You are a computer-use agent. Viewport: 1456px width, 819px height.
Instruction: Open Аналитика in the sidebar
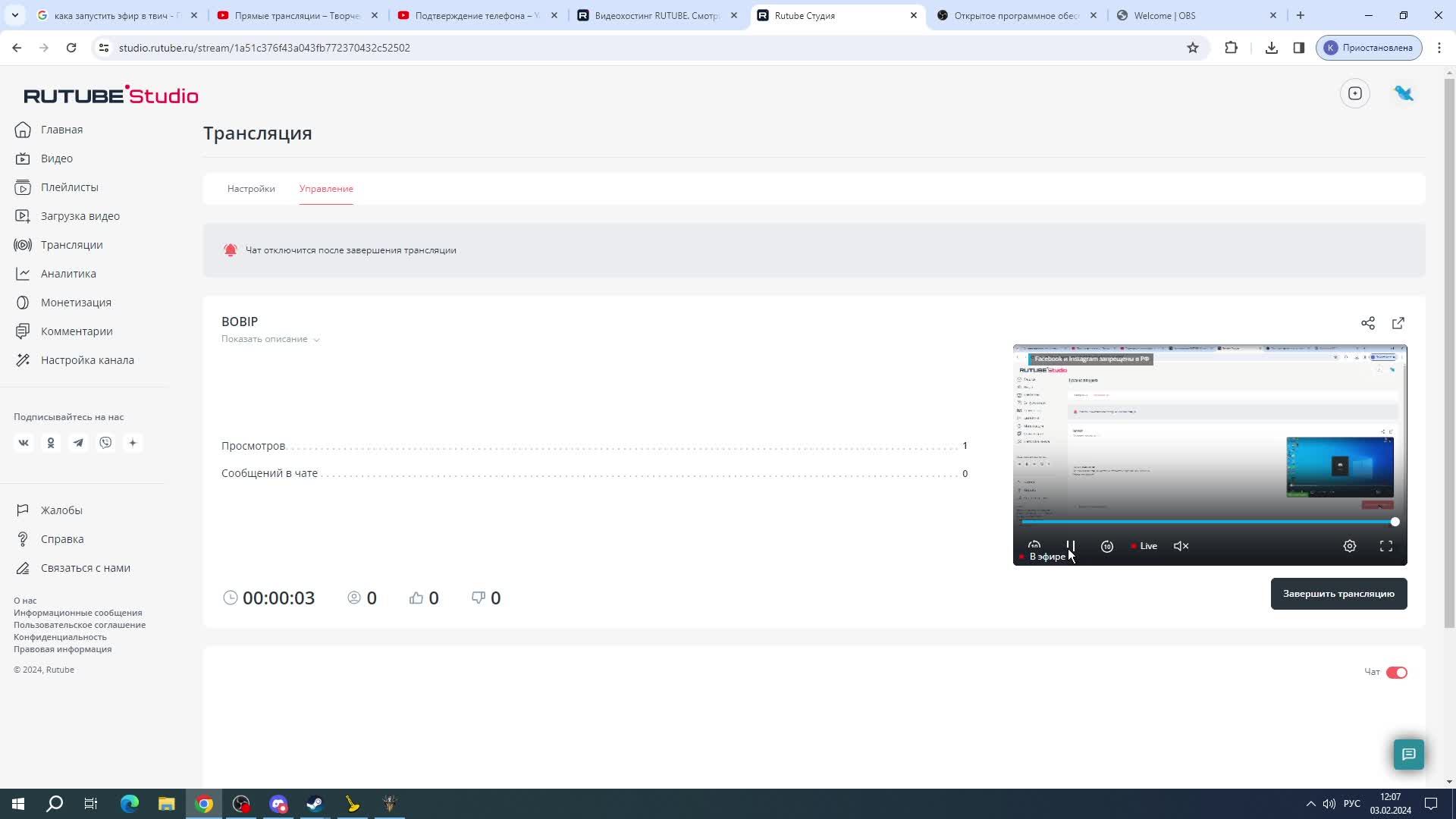point(68,274)
